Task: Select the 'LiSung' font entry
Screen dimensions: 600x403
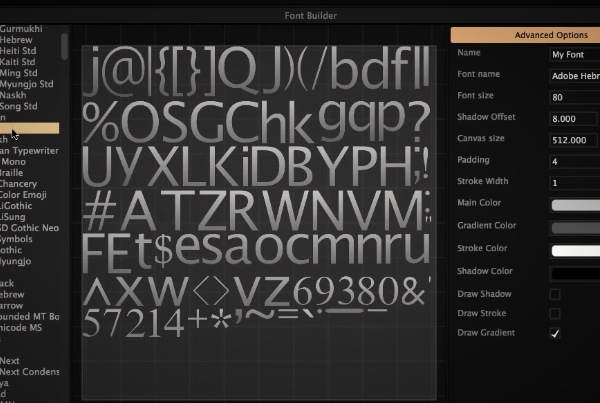Action: tap(13, 217)
